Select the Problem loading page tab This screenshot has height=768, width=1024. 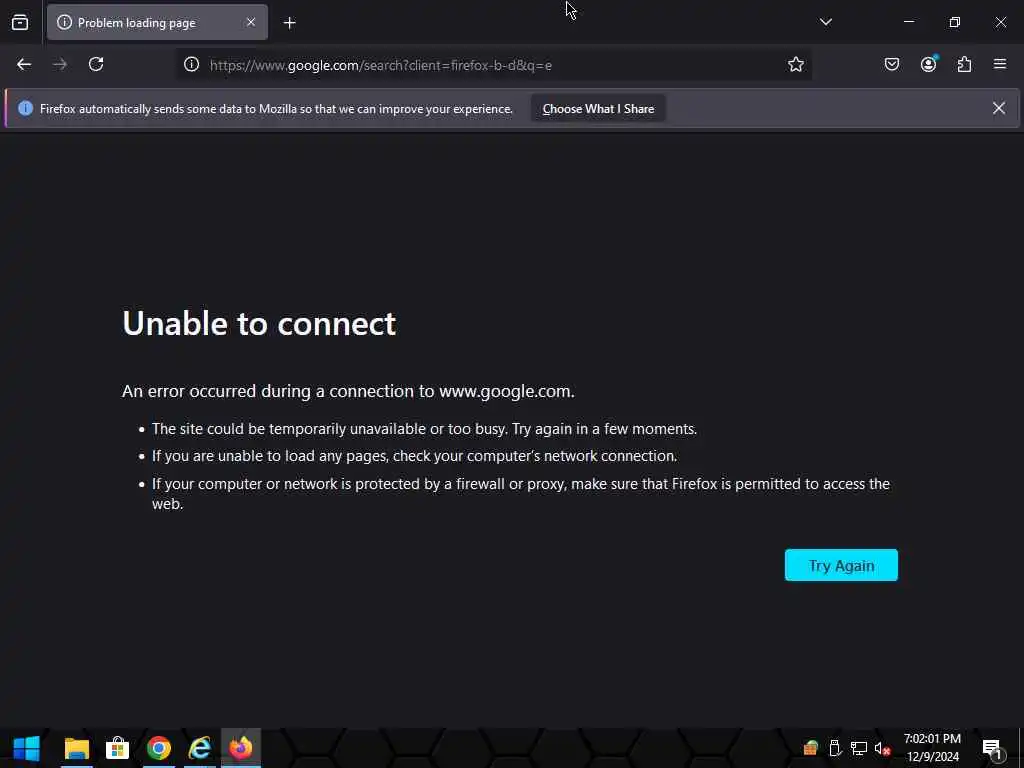pyautogui.click(x=157, y=22)
